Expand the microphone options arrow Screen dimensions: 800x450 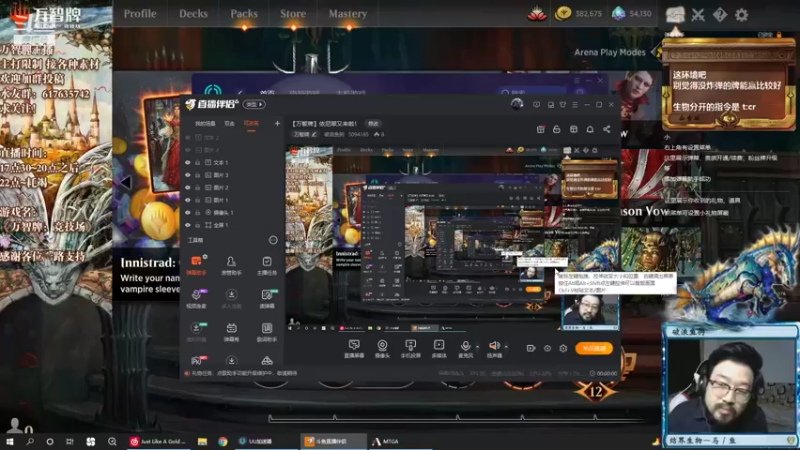[477, 347]
